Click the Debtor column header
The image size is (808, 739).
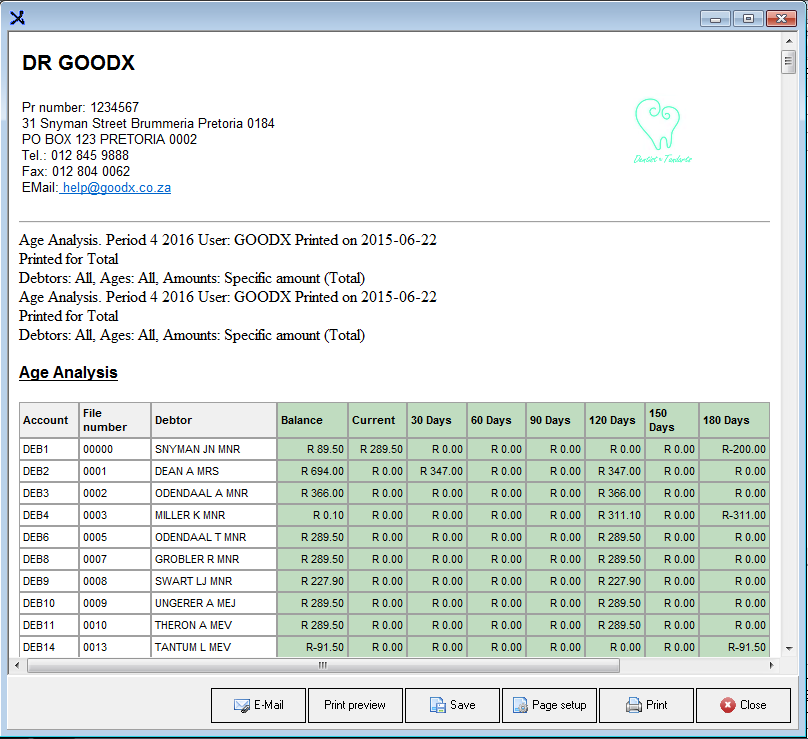213,420
